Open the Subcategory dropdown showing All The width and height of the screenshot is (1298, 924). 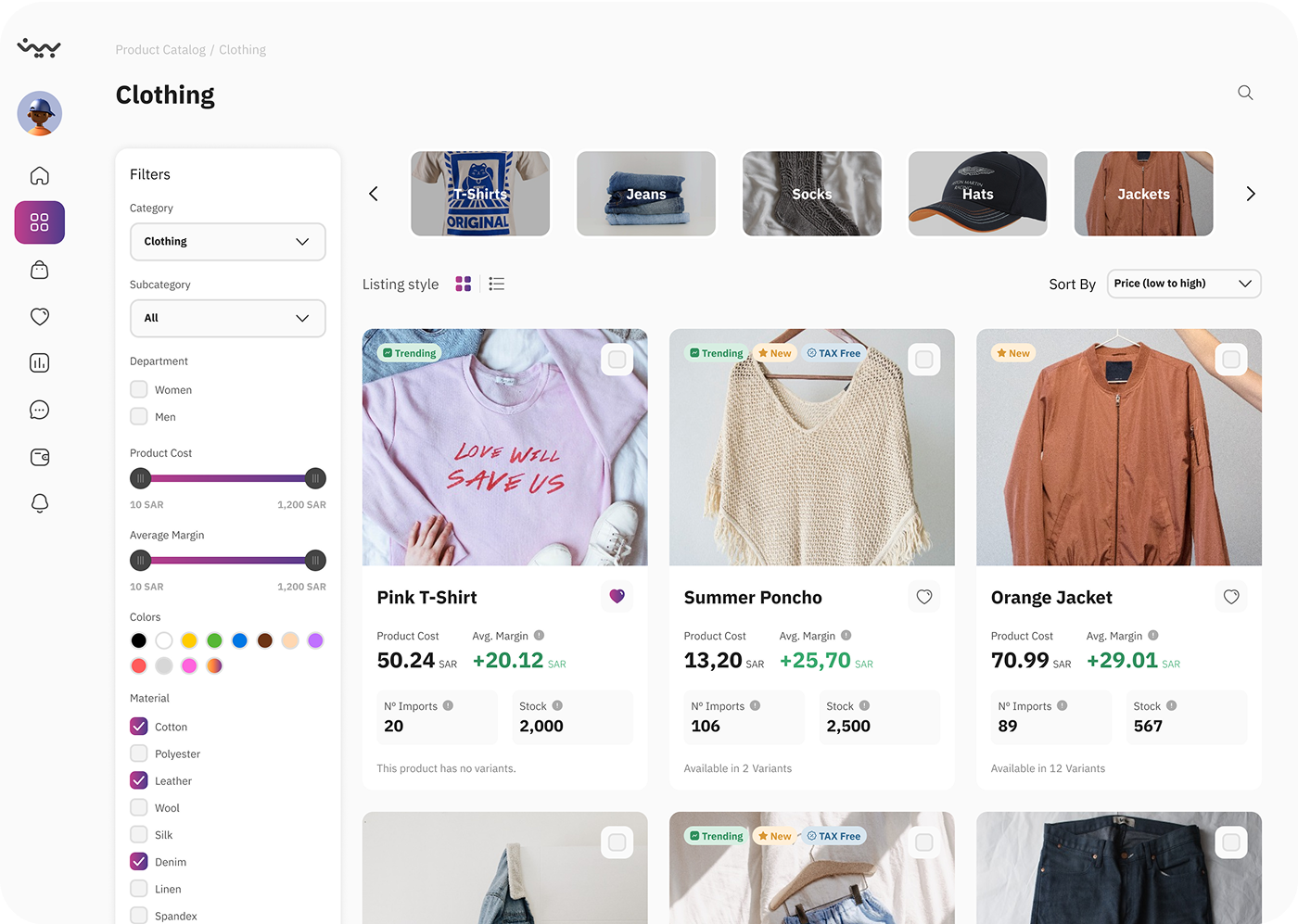pos(228,318)
